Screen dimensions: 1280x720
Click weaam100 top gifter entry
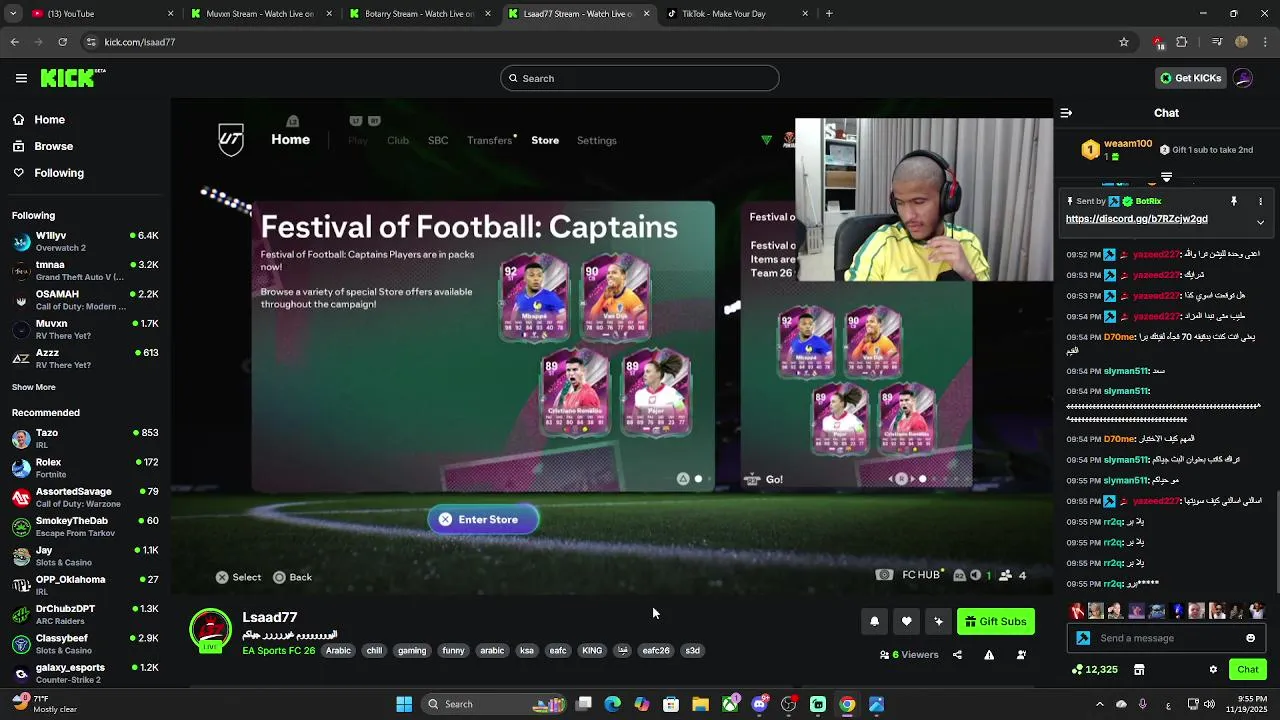pyautogui.click(x=1116, y=149)
